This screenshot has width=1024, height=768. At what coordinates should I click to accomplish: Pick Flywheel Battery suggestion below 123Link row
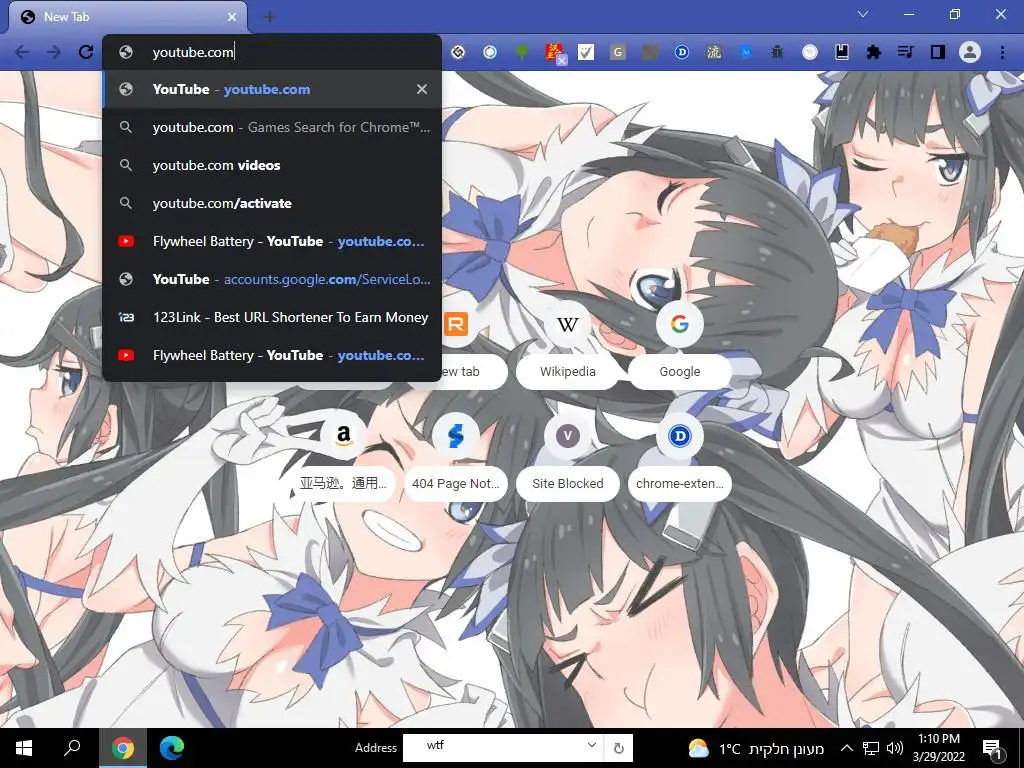pyautogui.click(x=272, y=355)
